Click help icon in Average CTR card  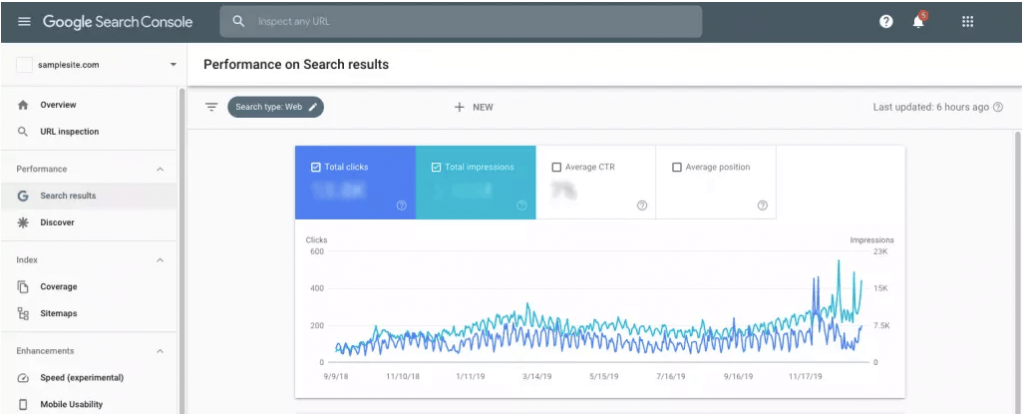(642, 205)
